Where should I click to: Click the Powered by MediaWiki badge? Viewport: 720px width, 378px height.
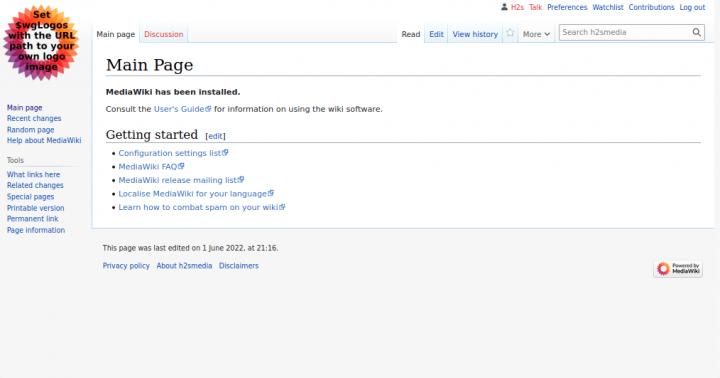coord(678,269)
